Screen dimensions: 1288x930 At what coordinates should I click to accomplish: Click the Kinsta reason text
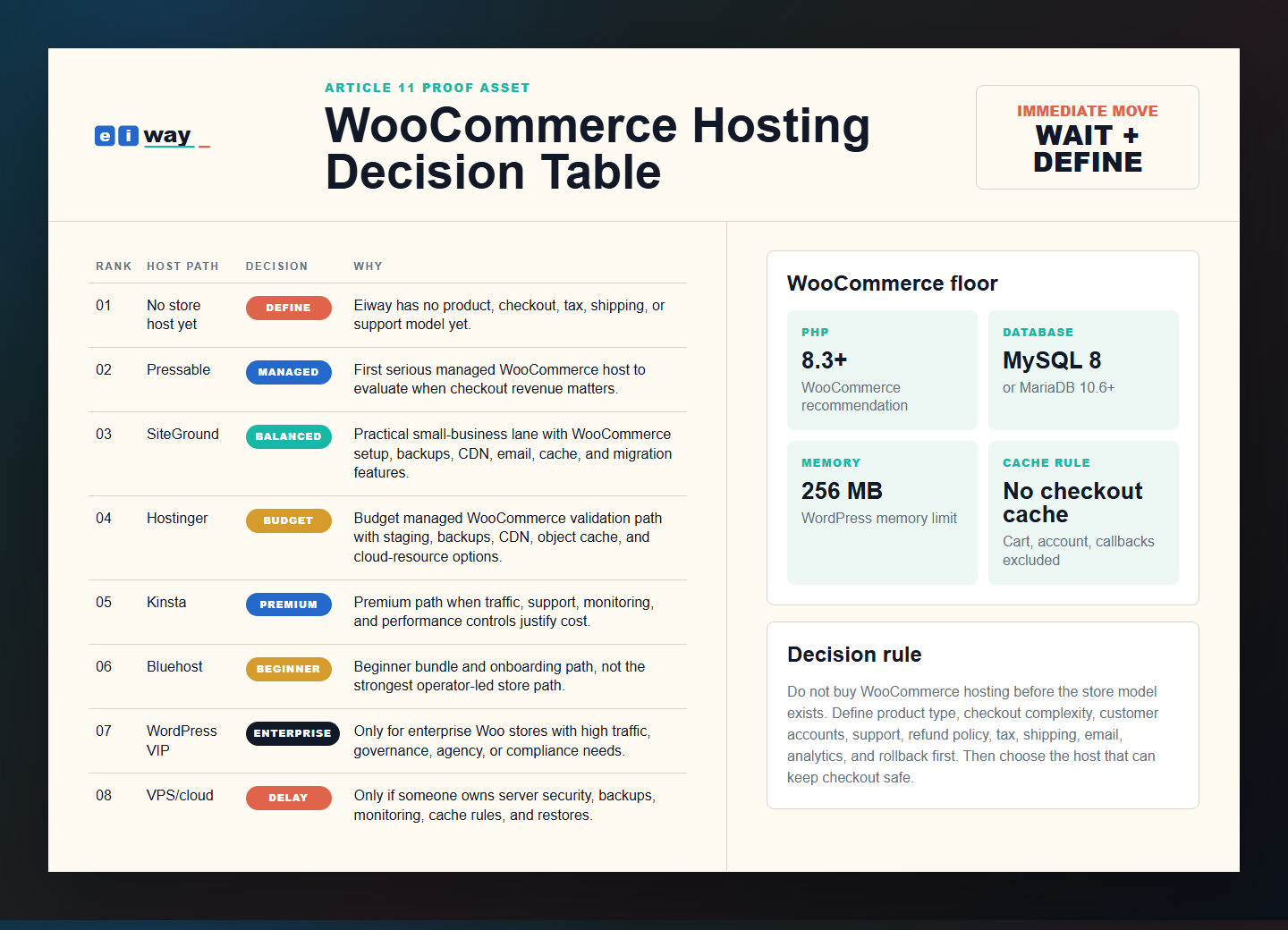504,612
